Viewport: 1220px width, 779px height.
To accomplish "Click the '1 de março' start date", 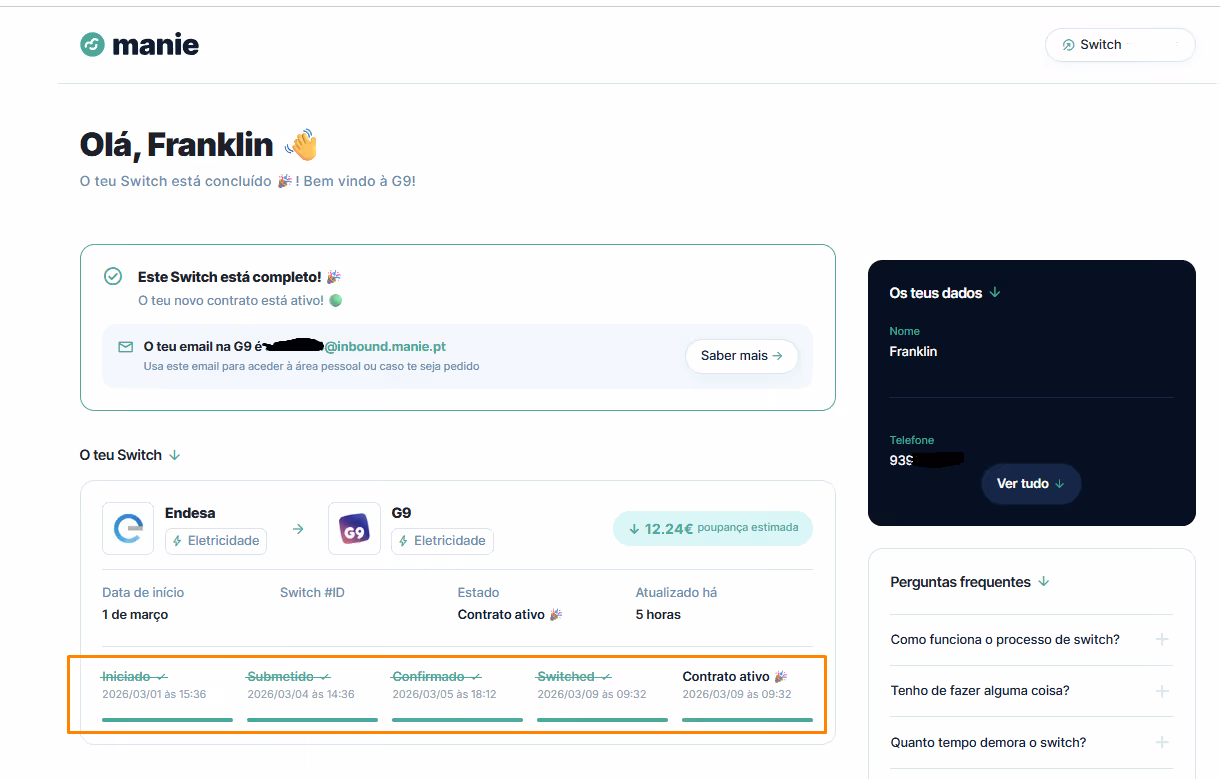I will (x=135, y=615).
